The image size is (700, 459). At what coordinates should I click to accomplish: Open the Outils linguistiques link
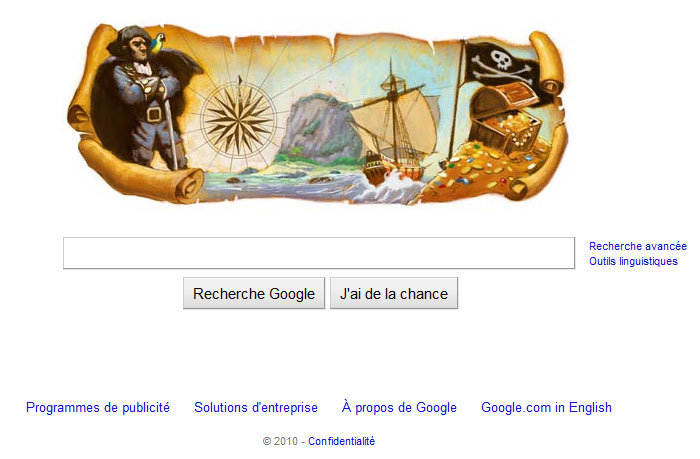point(633,261)
